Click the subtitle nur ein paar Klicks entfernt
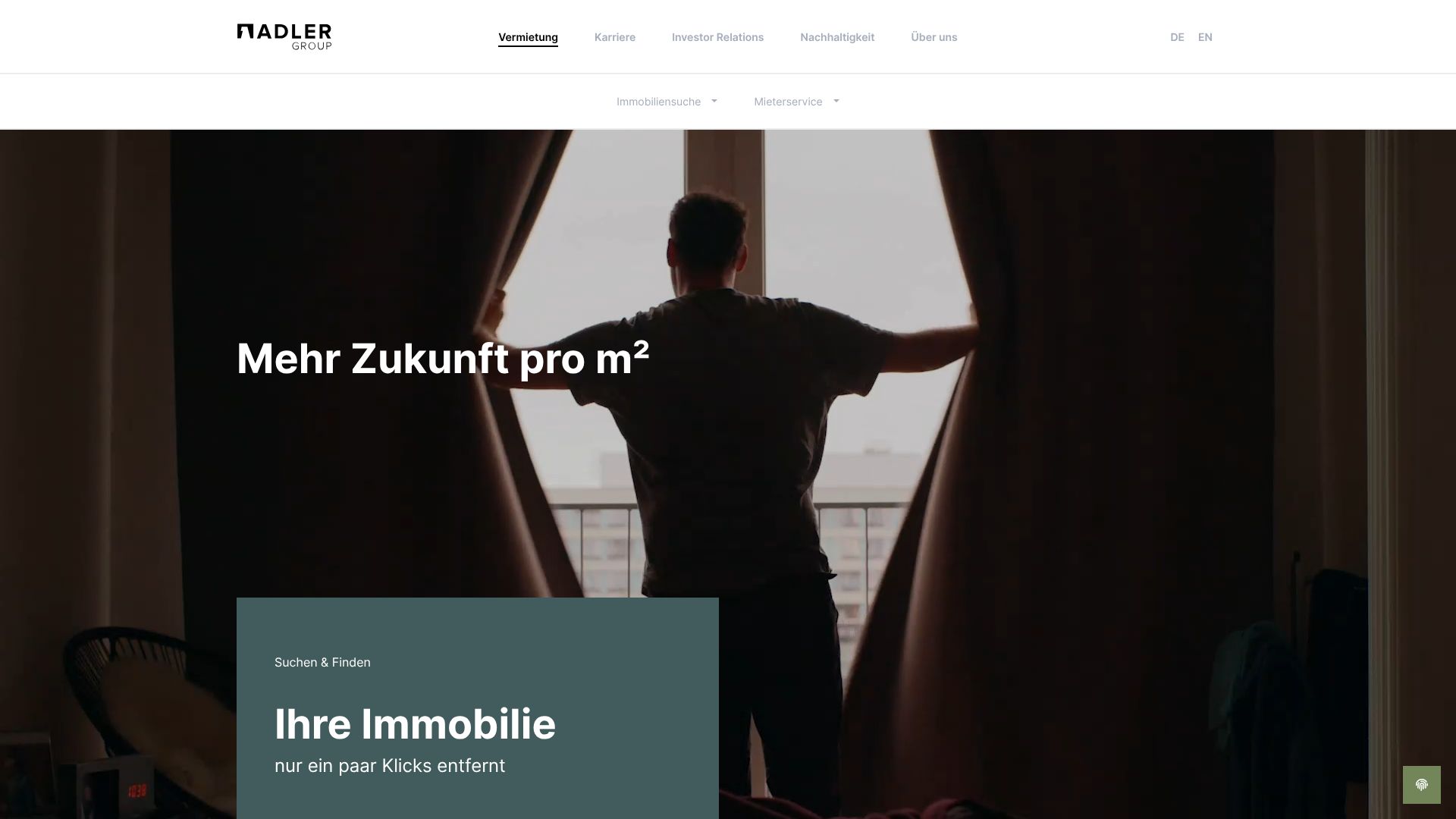Image resolution: width=1456 pixels, height=819 pixels. pyautogui.click(x=390, y=766)
